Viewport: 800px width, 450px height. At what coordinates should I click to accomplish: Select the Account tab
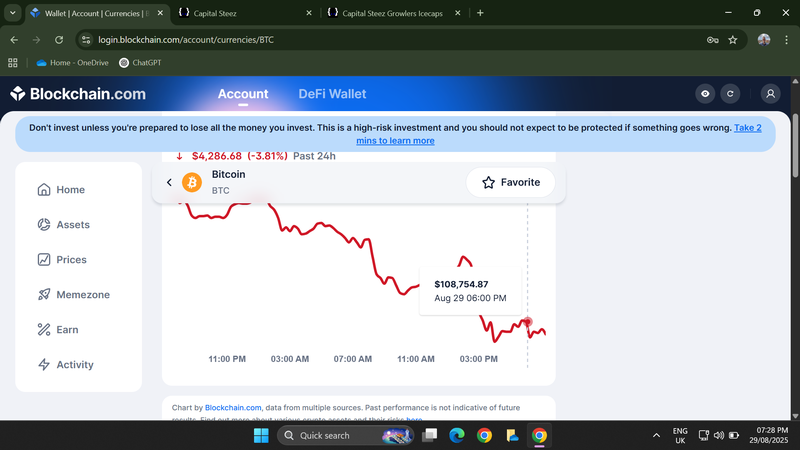click(243, 94)
